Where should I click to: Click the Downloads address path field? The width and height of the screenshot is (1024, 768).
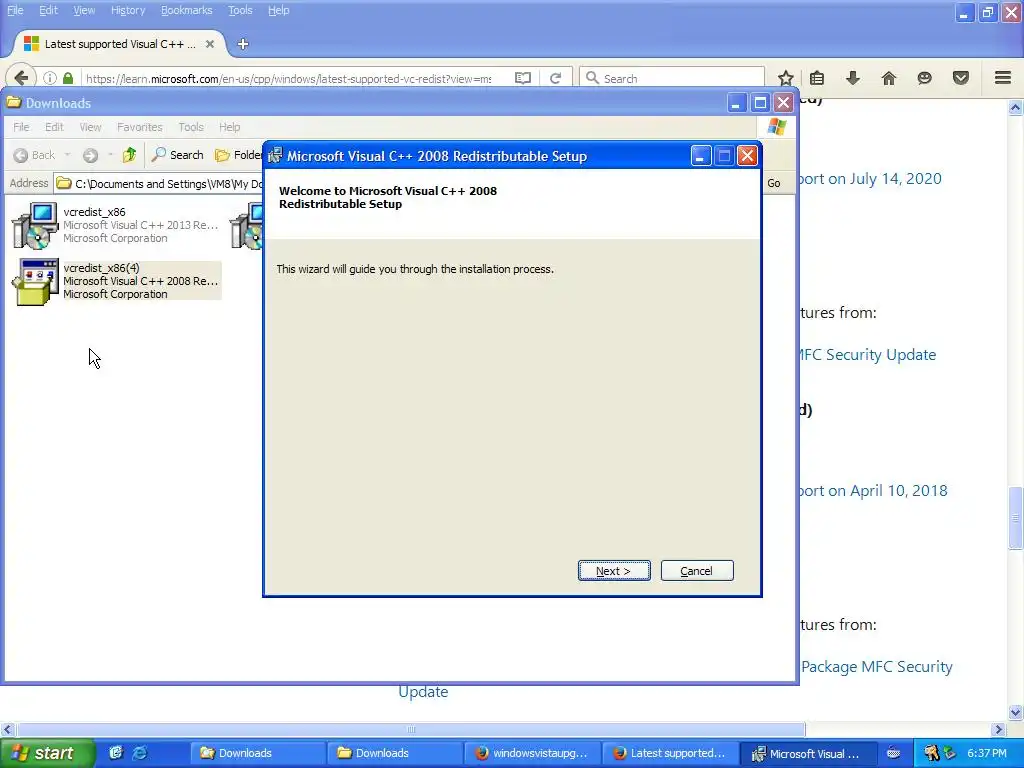(159, 184)
